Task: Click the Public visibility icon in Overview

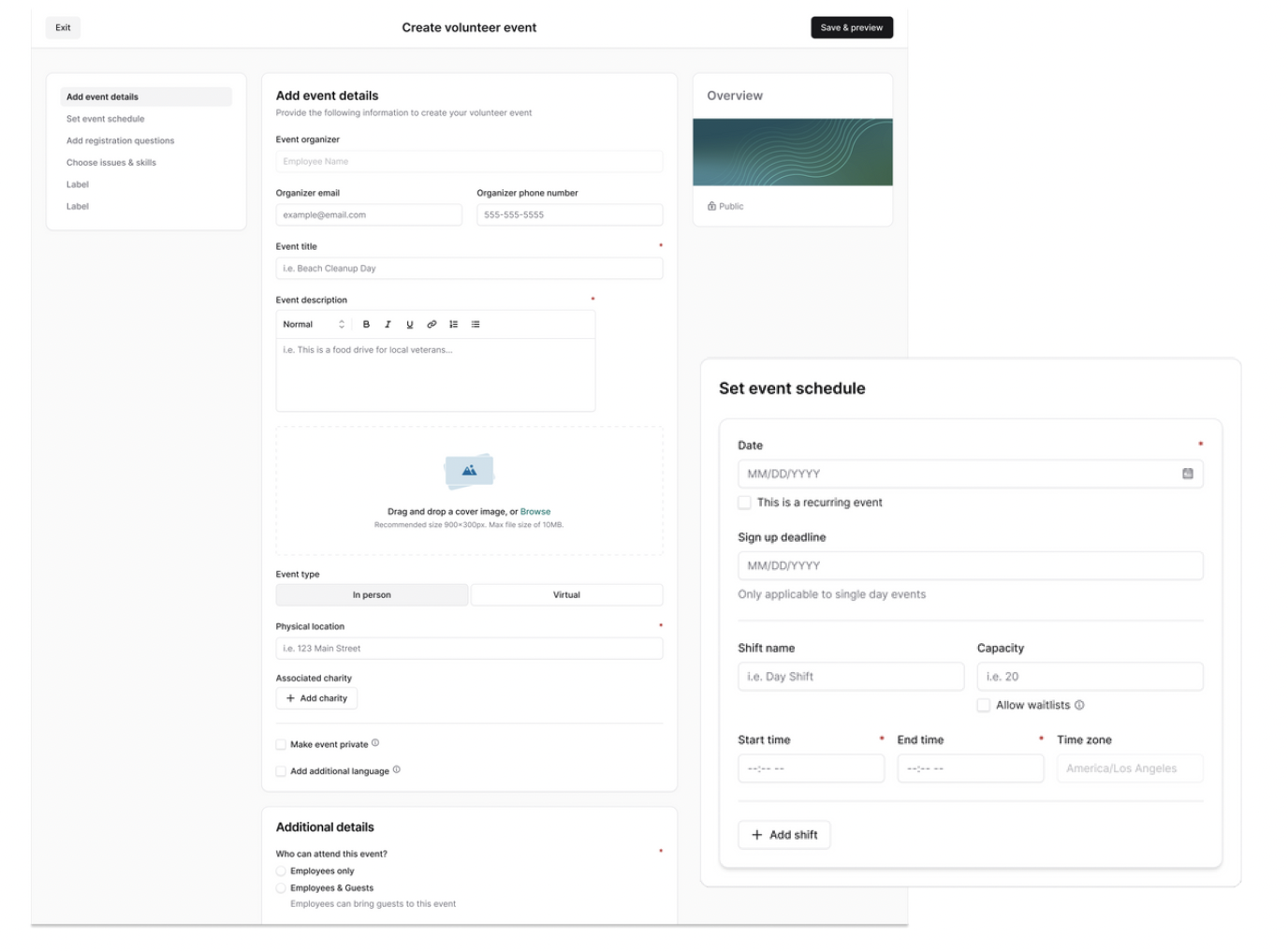Action: click(x=711, y=206)
